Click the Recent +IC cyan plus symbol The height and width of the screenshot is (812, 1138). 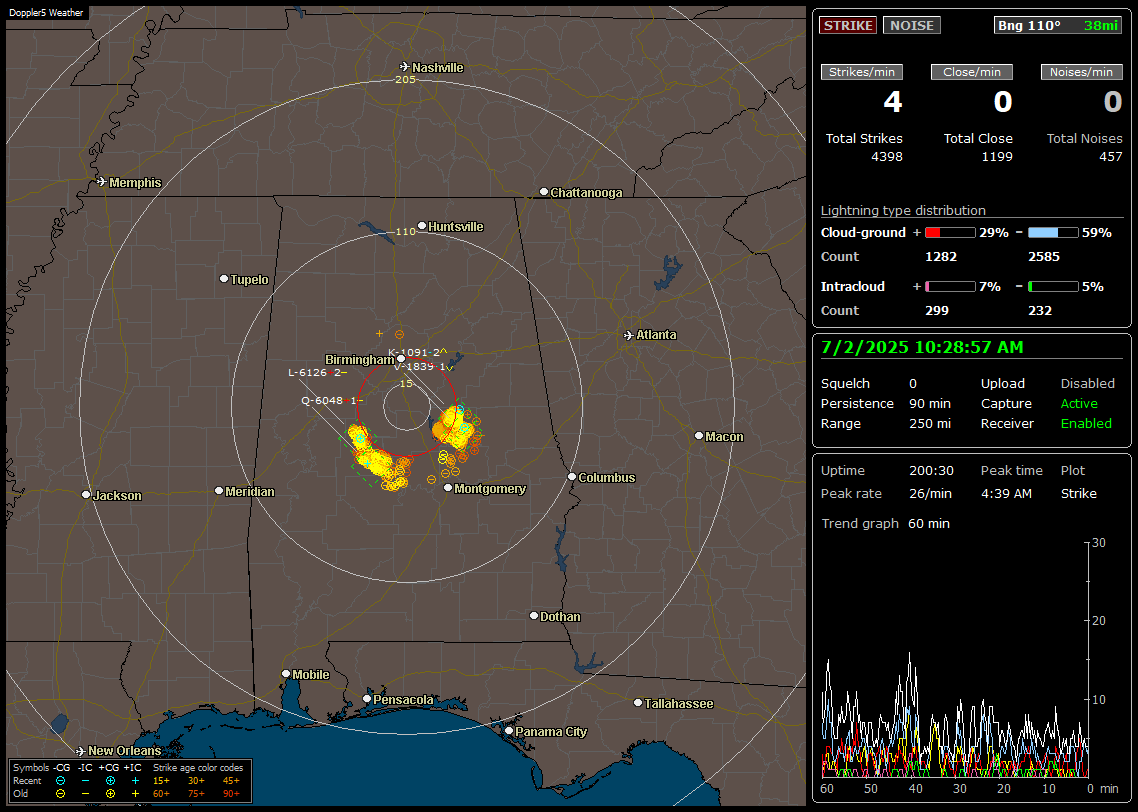pyautogui.click(x=135, y=781)
